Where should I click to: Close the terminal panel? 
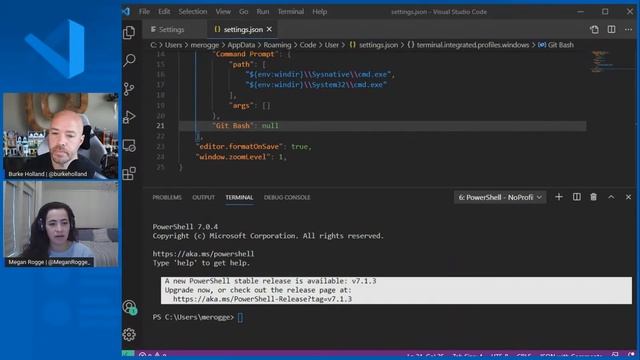click(x=628, y=197)
